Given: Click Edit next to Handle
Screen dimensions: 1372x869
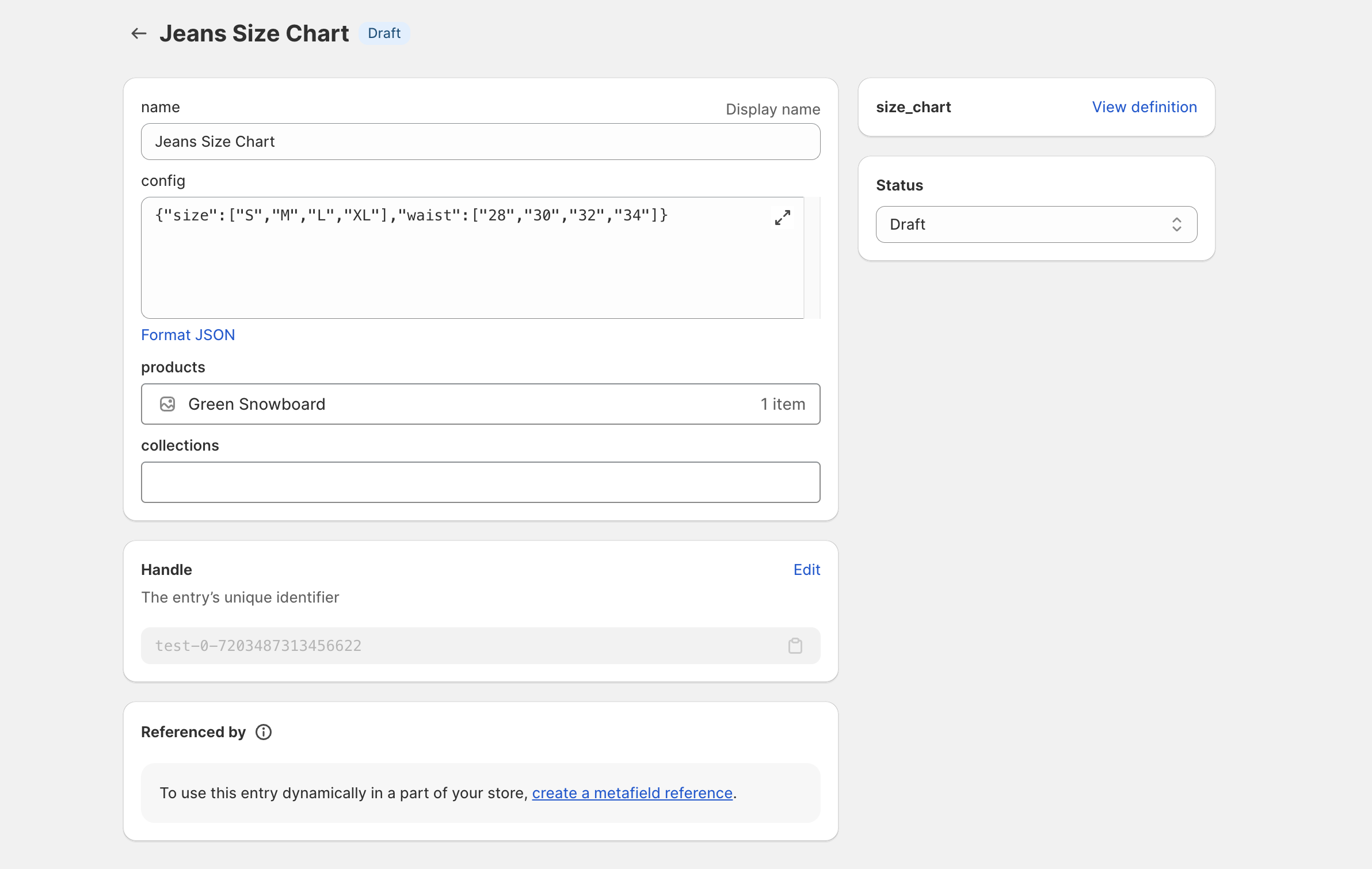Looking at the screenshot, I should [x=806, y=570].
